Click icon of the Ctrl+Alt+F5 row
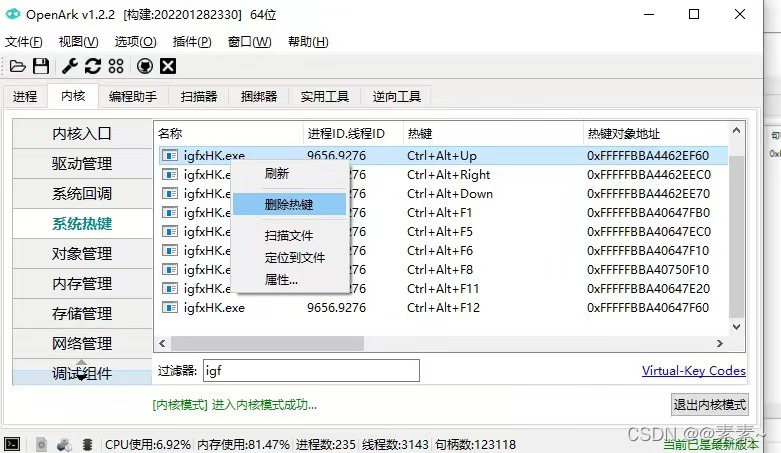The width and height of the screenshot is (781, 453). pos(170,231)
